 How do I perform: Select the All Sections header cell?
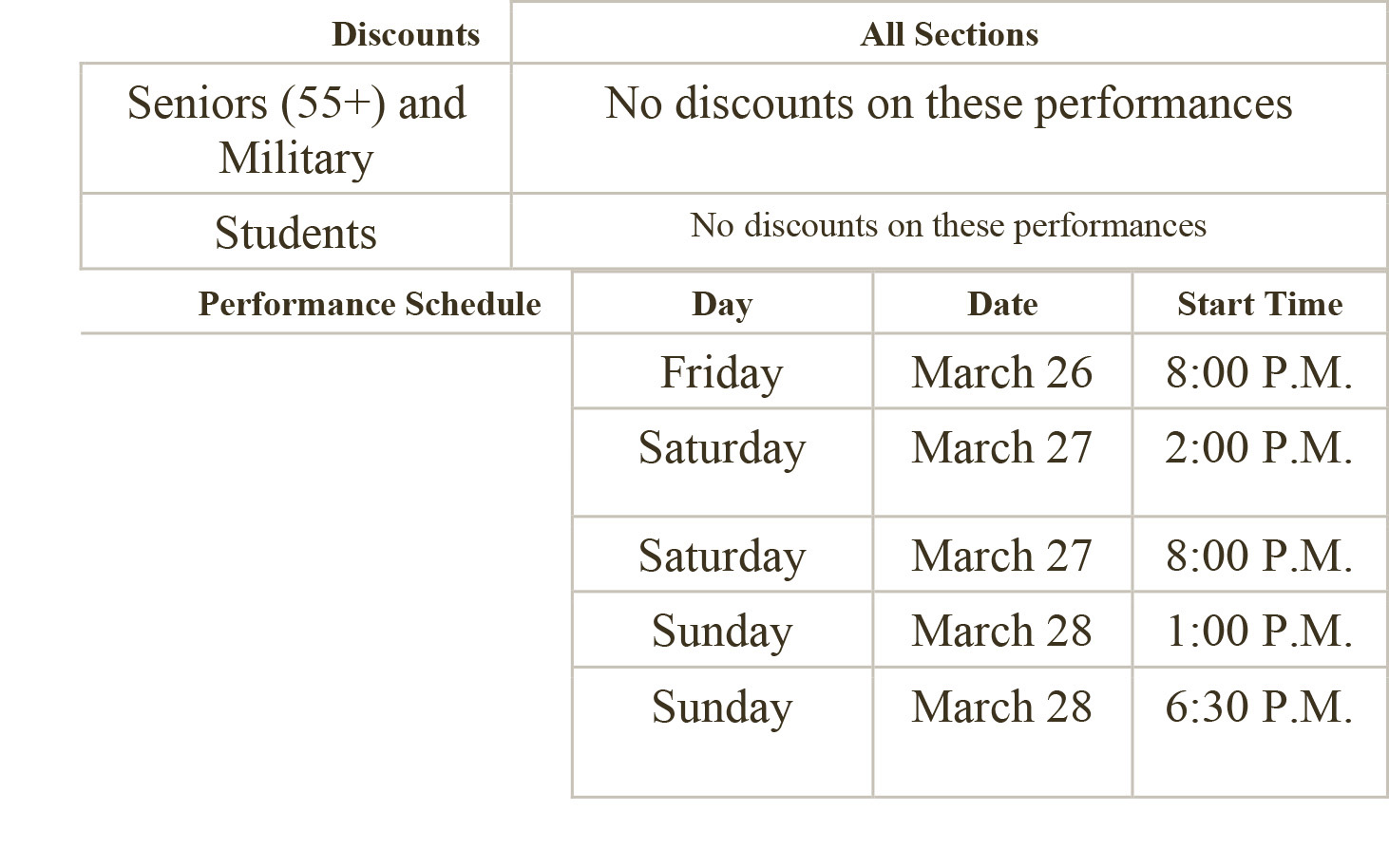pos(949,34)
